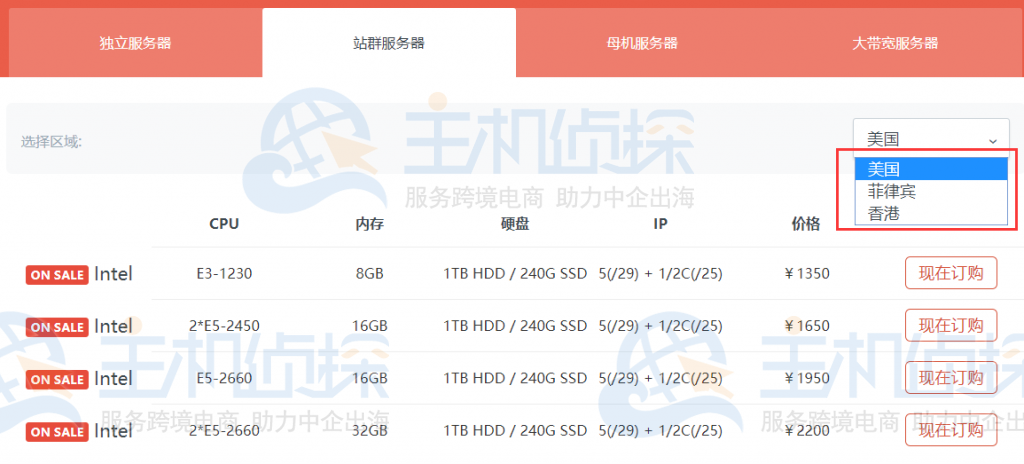The width and height of the screenshot is (1024, 464).
Task: Open the 母机服务器 tab
Action: tap(642, 43)
